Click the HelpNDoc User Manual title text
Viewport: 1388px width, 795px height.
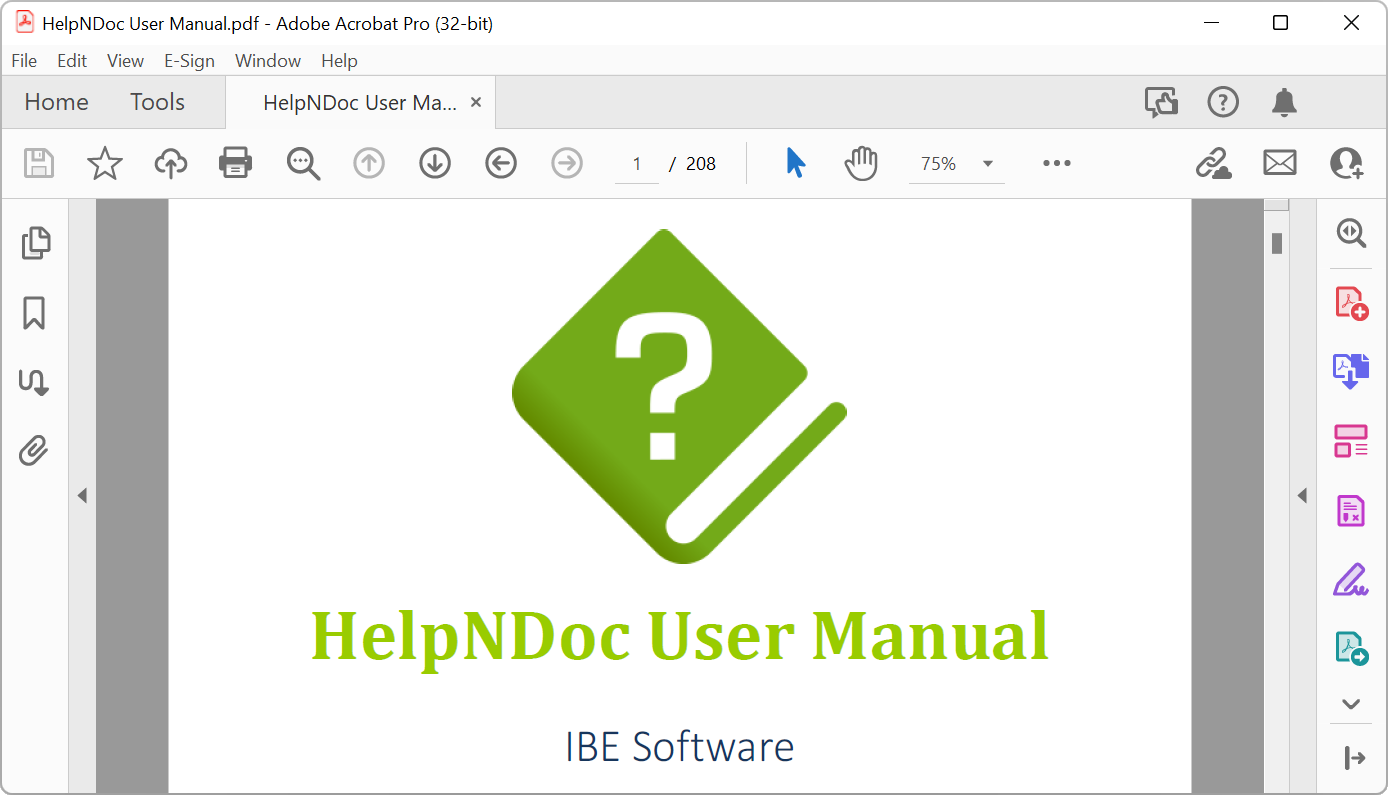point(680,637)
